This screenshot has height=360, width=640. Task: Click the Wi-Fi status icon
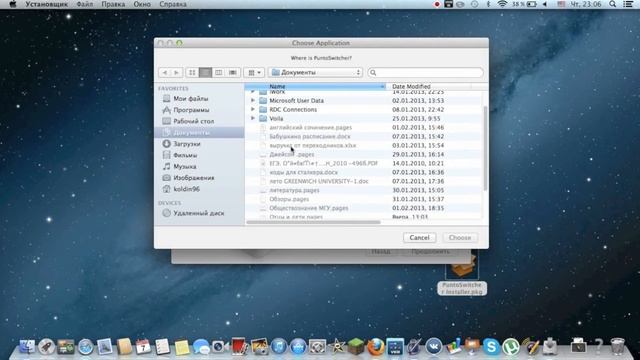[502, 4]
